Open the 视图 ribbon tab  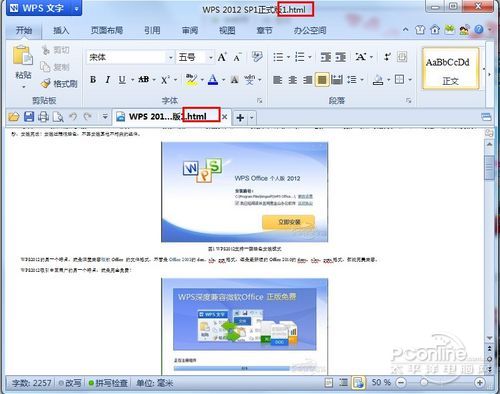point(227,30)
